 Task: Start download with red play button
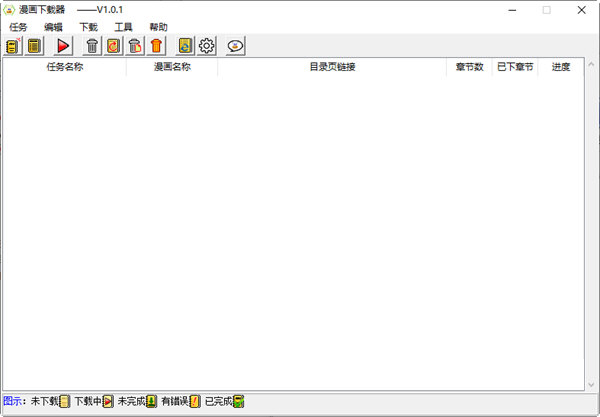(x=63, y=46)
